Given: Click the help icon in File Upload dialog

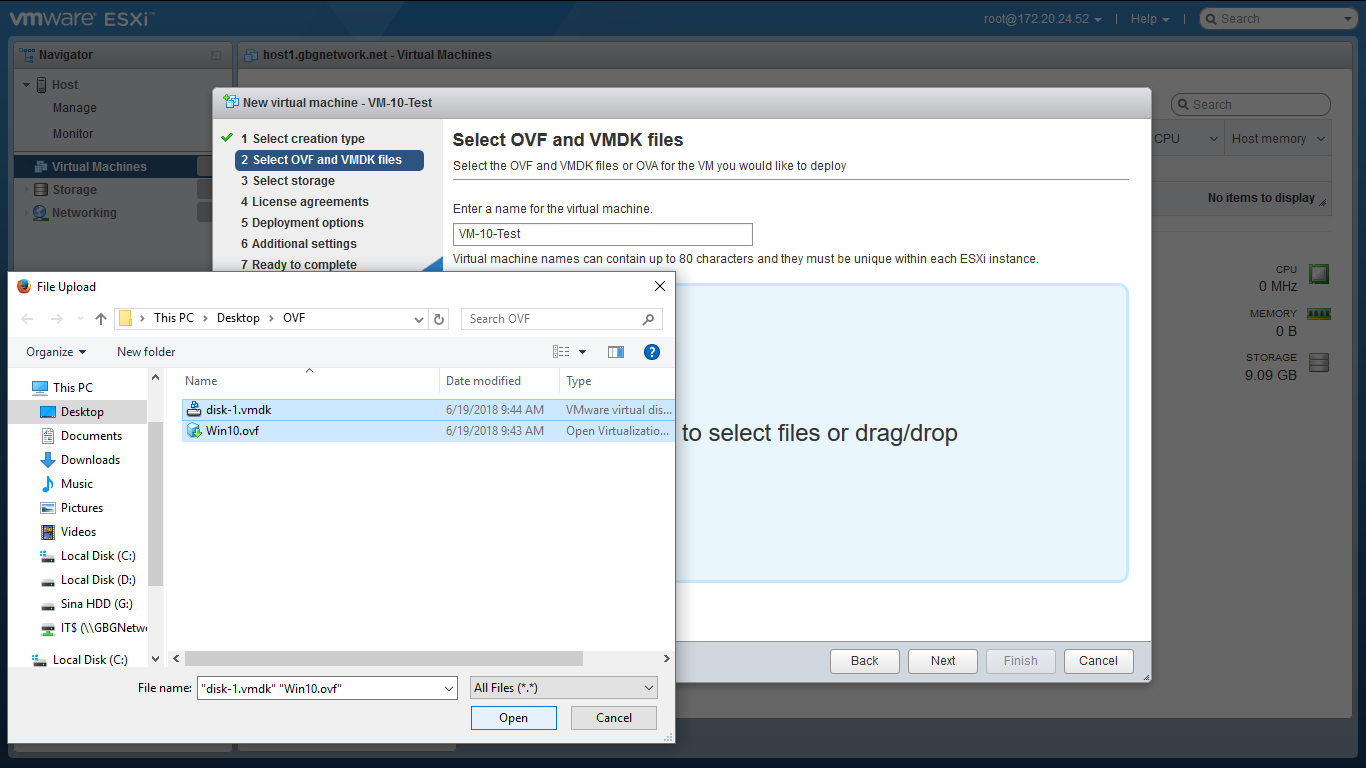Looking at the screenshot, I should click(652, 352).
